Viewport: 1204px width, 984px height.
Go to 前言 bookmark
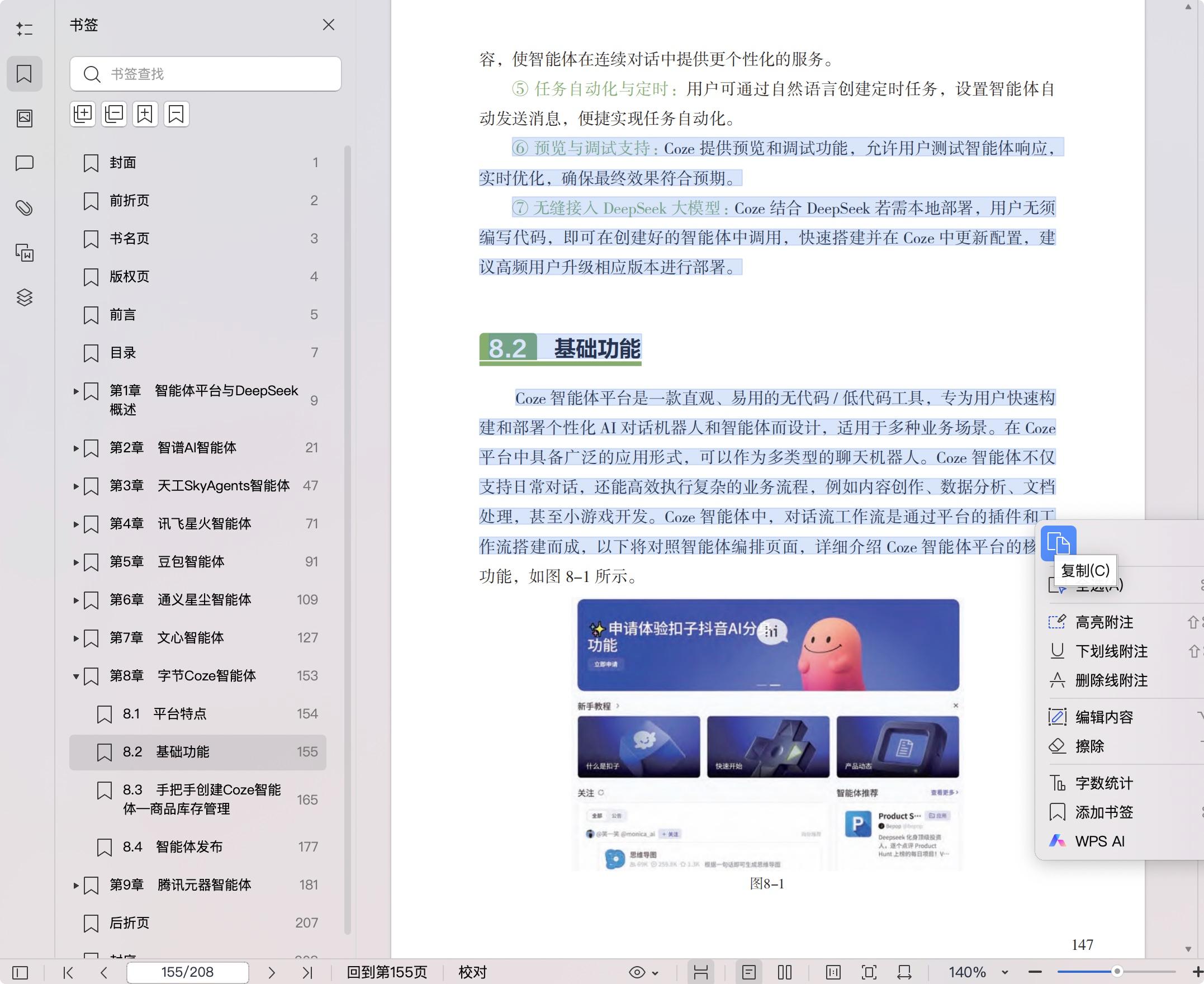point(198,315)
